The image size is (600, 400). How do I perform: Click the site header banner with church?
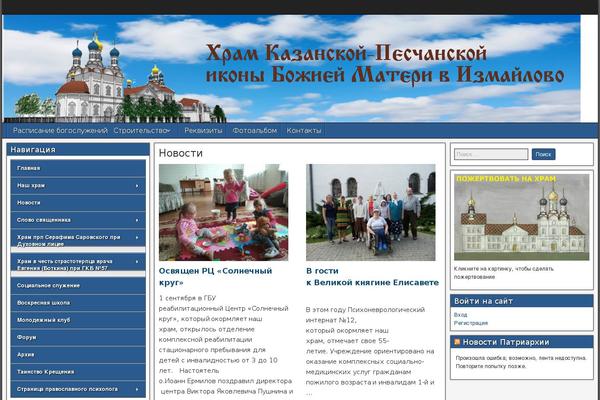[x=292, y=69]
